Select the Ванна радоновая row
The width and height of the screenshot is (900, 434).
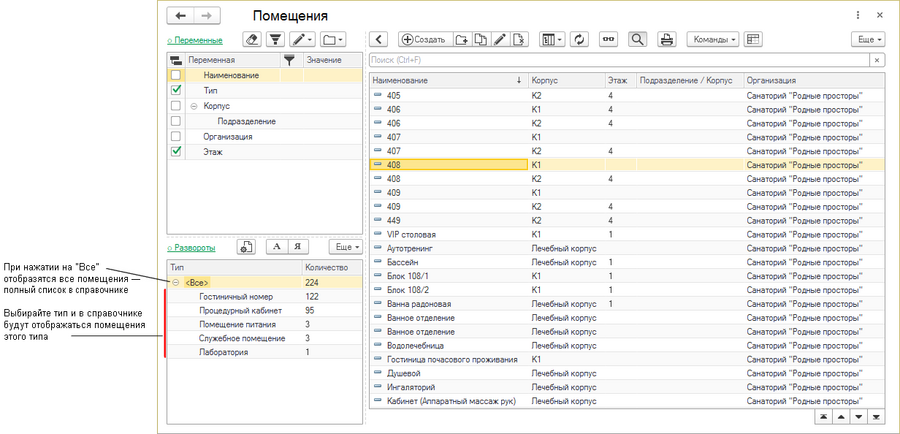pyautogui.click(x=627, y=304)
